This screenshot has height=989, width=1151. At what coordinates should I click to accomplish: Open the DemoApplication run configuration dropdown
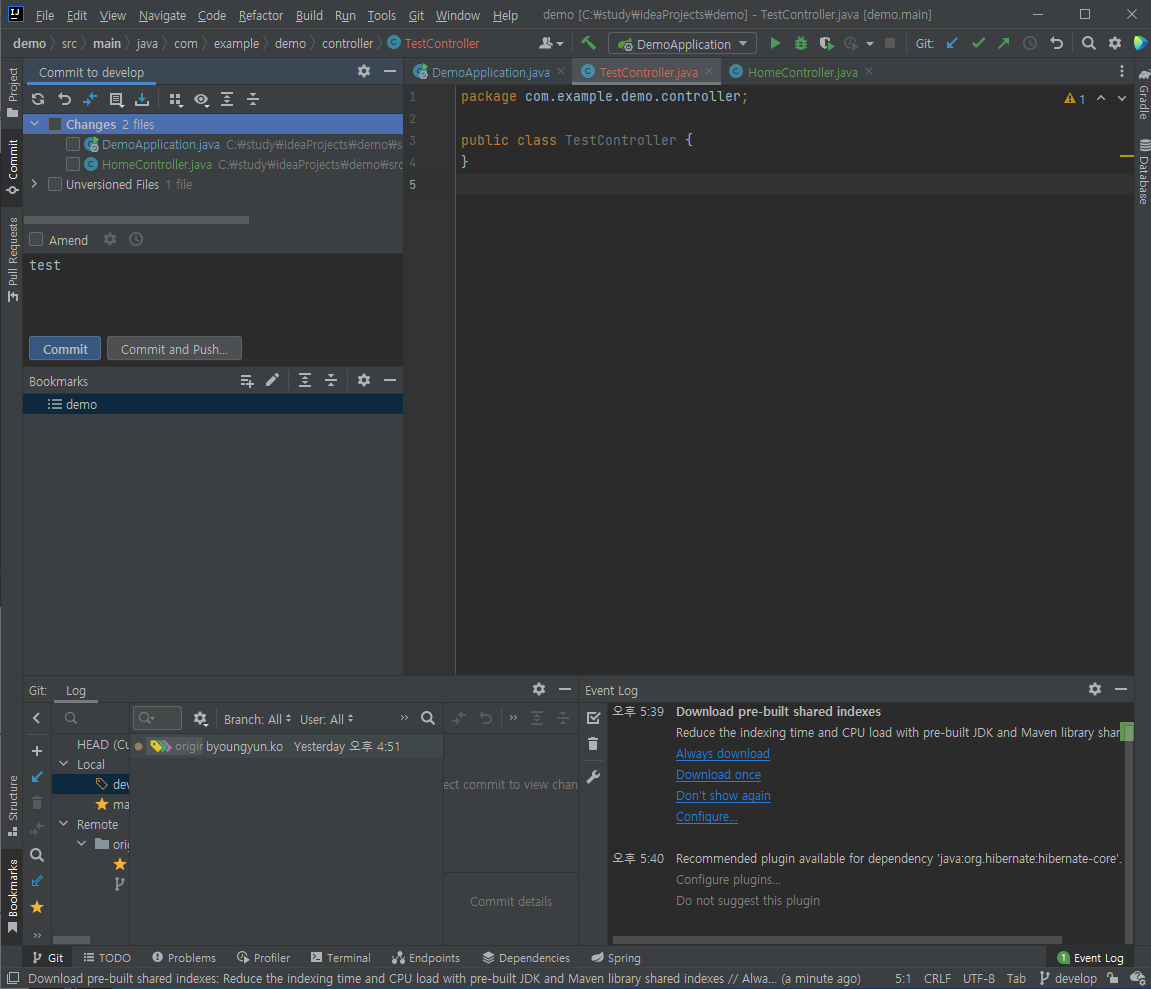(x=683, y=44)
